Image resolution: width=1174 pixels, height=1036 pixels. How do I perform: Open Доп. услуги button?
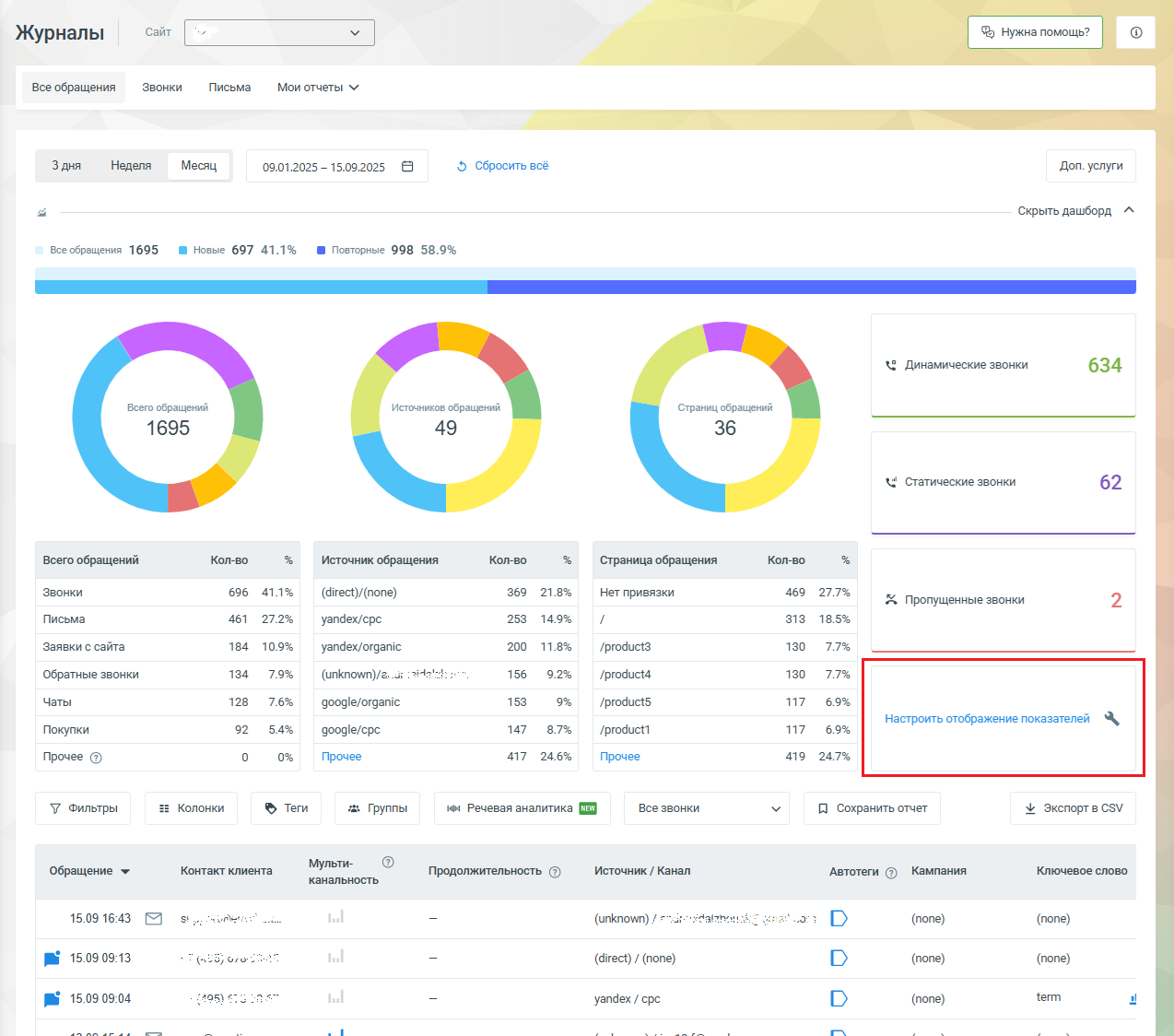pyautogui.click(x=1091, y=166)
